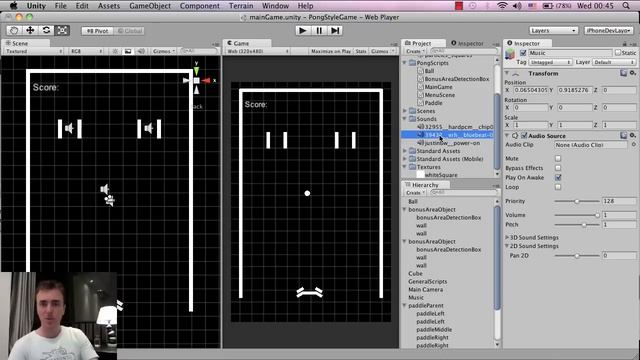
Task: Open the RGB render mode dropdown
Action: [87, 51]
